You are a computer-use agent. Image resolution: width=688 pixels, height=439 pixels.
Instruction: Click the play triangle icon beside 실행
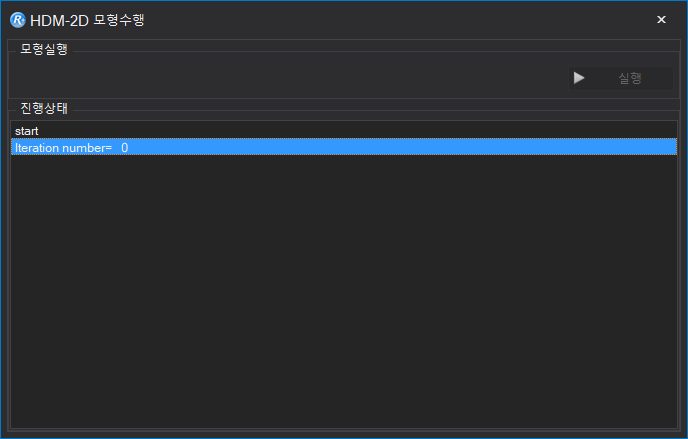579,78
